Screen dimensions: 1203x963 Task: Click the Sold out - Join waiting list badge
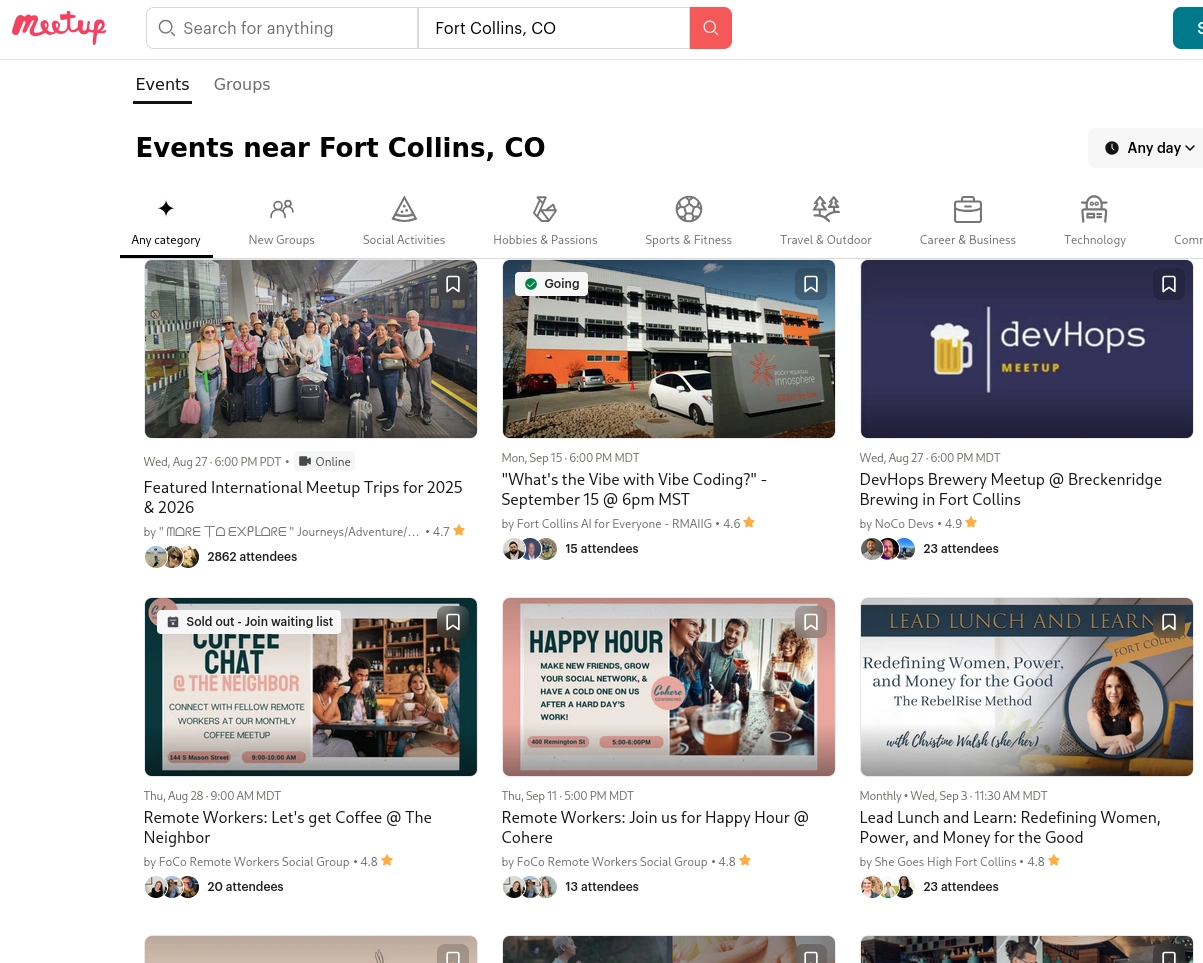pyautogui.click(x=249, y=622)
